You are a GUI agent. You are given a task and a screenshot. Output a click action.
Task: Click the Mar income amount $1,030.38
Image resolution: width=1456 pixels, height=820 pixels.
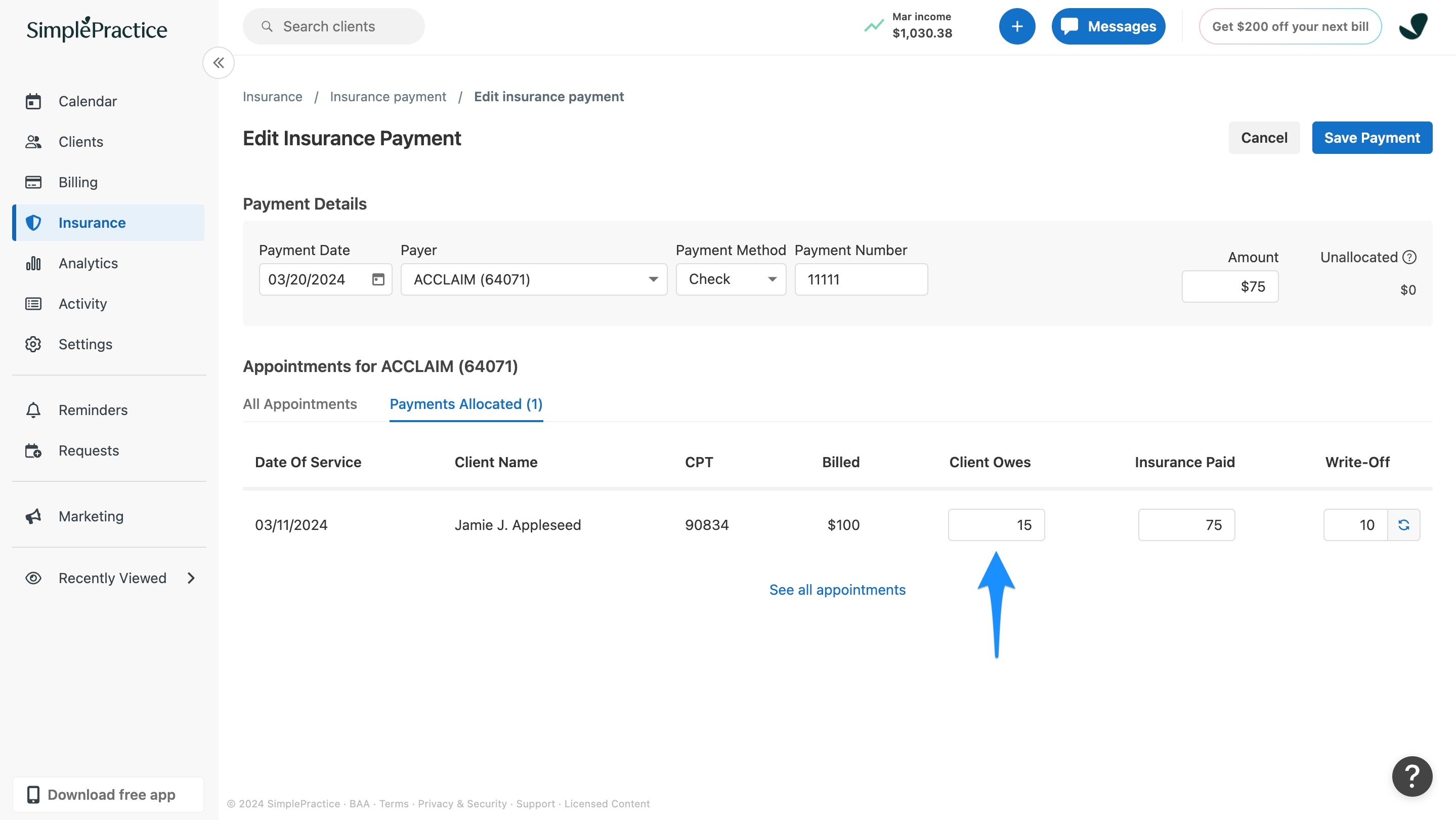tap(922, 33)
